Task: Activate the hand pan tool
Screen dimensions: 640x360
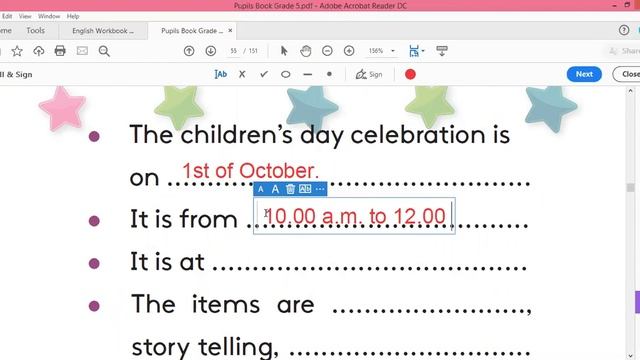Action: 305,51
